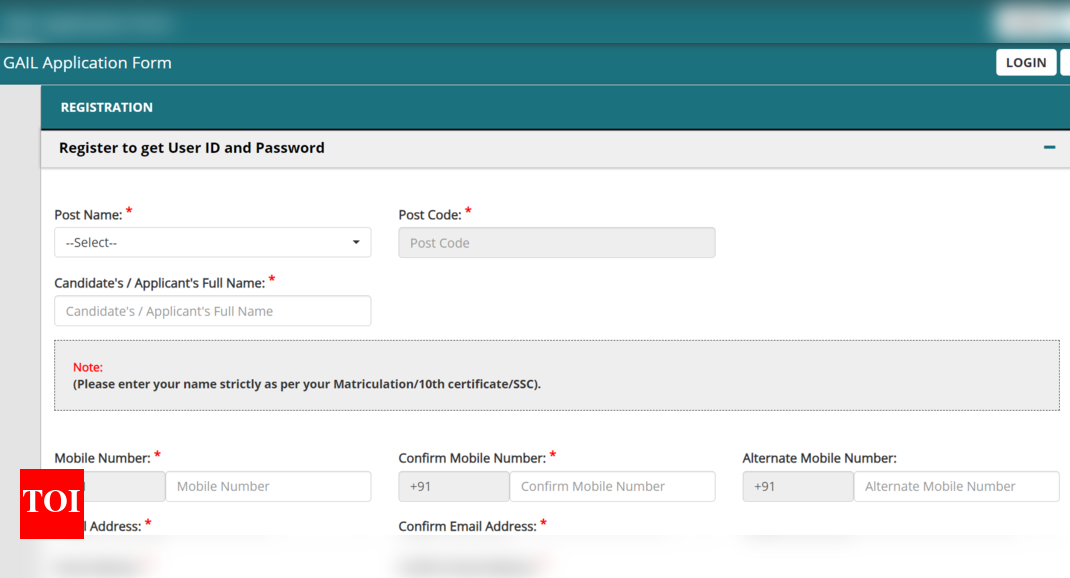Select the REGISTRATION tab header
The width and height of the screenshot is (1070, 578).
(x=107, y=107)
